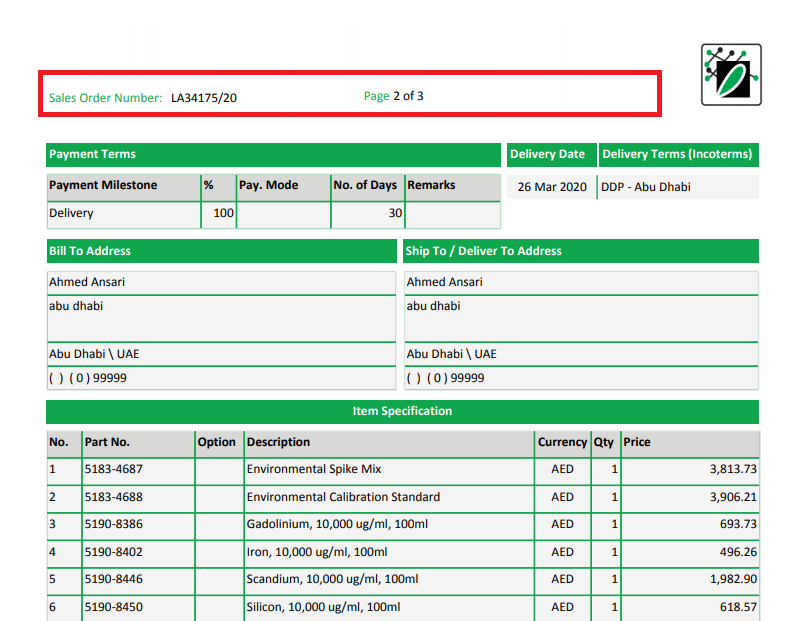Image resolution: width=803 pixels, height=621 pixels.
Task: Select the Environmental Spike Mix description
Action: 314,469
